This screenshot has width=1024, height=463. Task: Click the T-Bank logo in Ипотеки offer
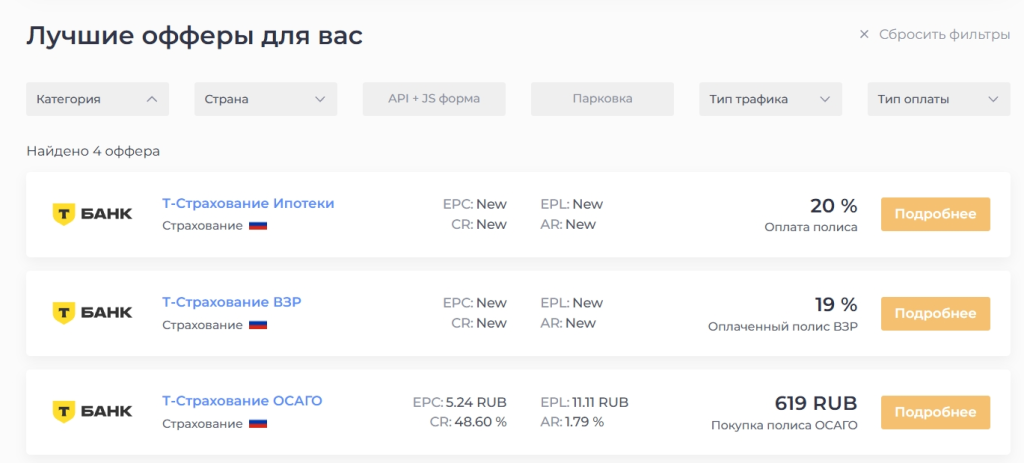coord(92,214)
